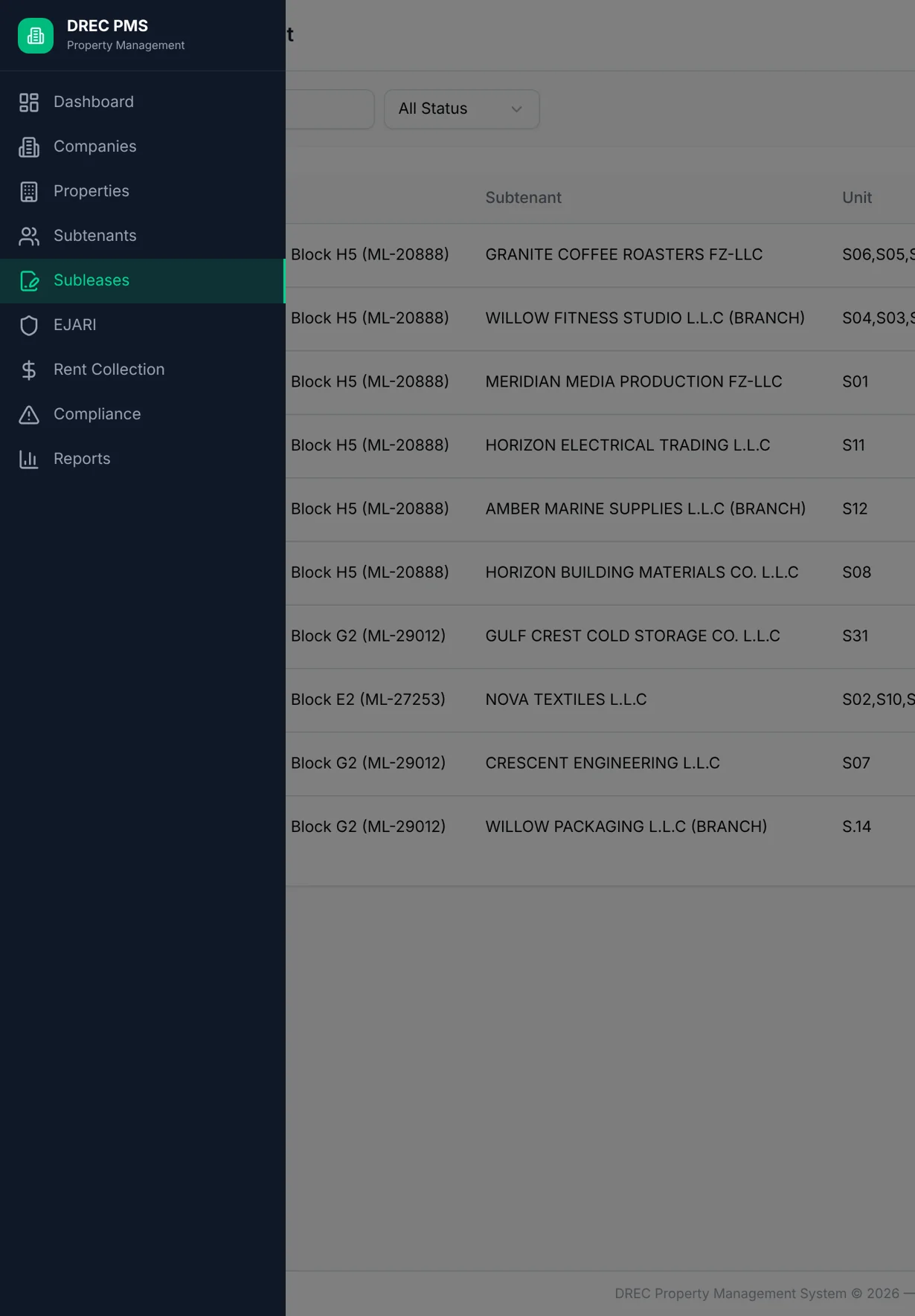
Task: Navigate to Subtenants section
Action: click(x=143, y=236)
